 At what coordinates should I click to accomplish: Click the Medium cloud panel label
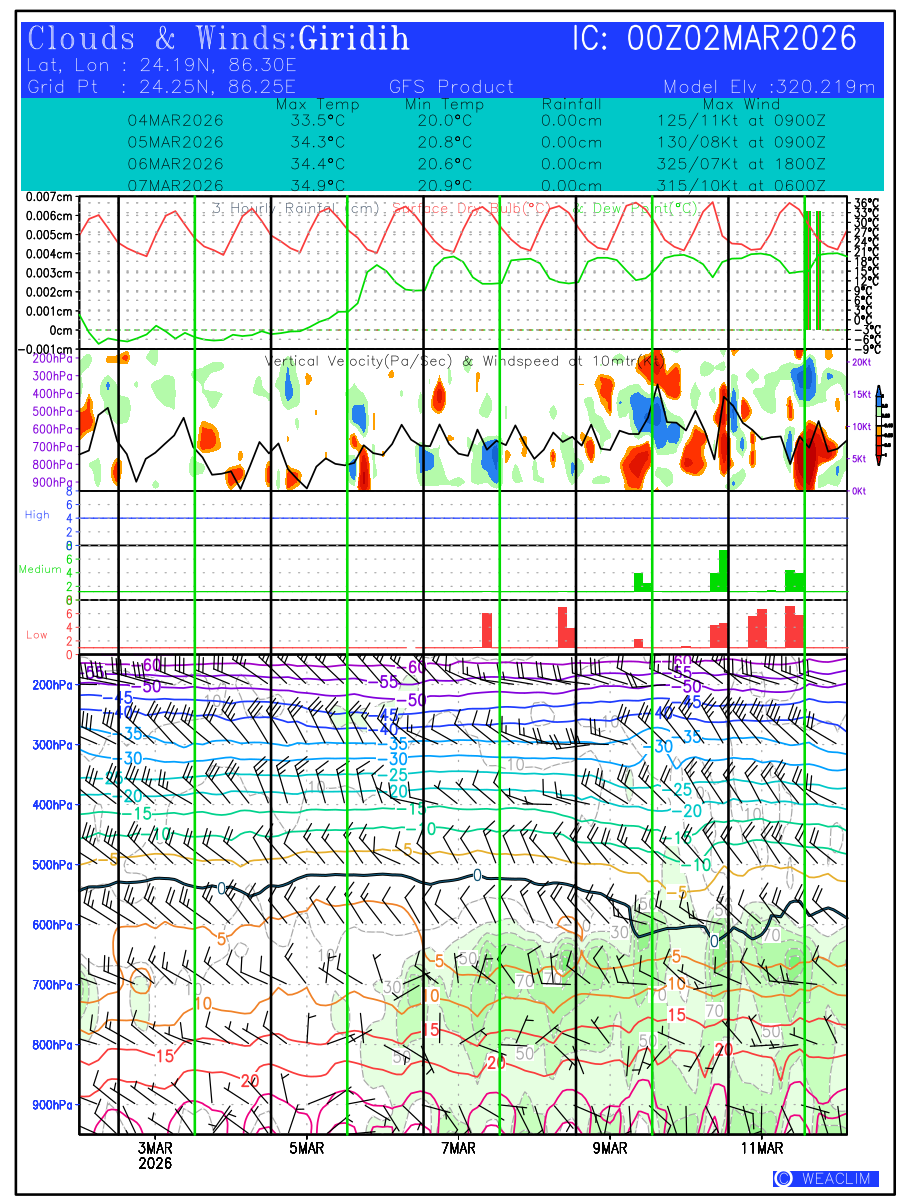point(40,570)
